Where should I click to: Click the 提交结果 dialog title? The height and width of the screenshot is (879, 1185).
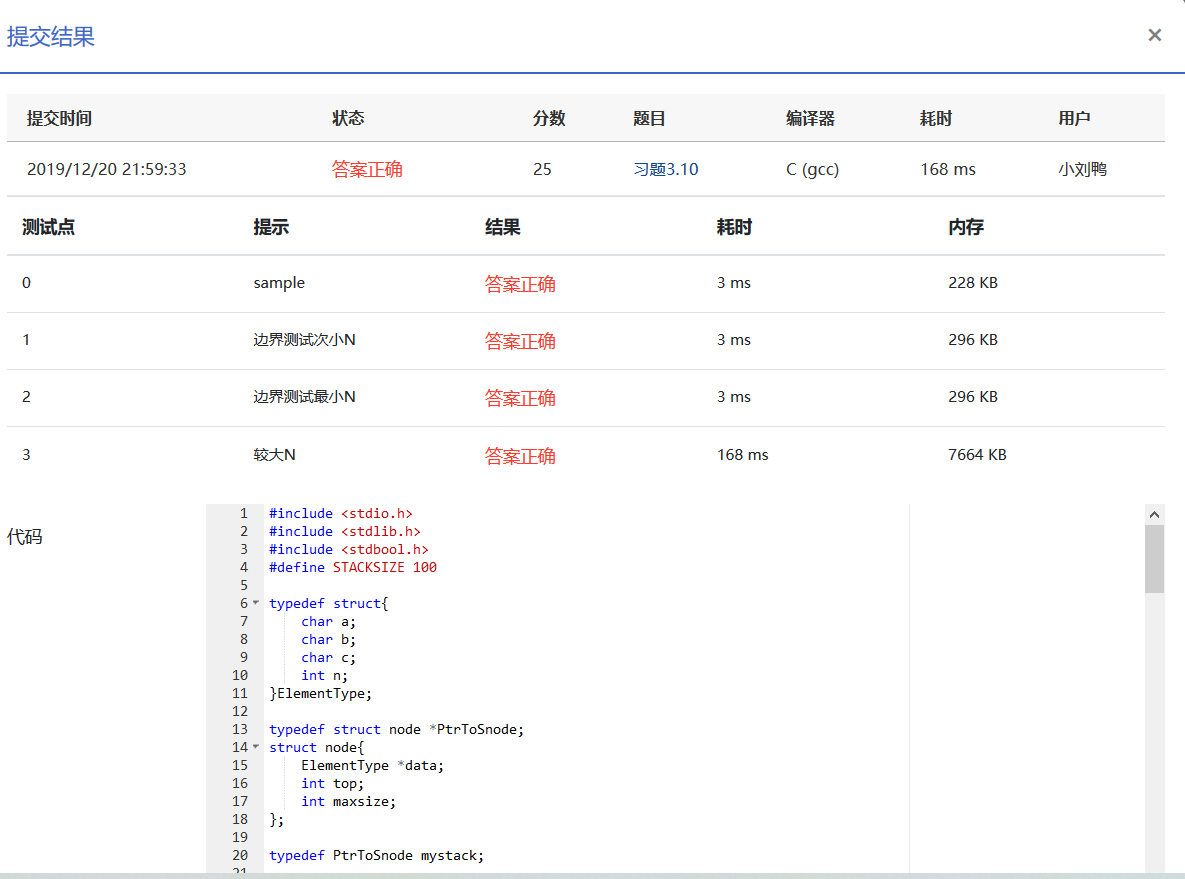(x=51, y=36)
